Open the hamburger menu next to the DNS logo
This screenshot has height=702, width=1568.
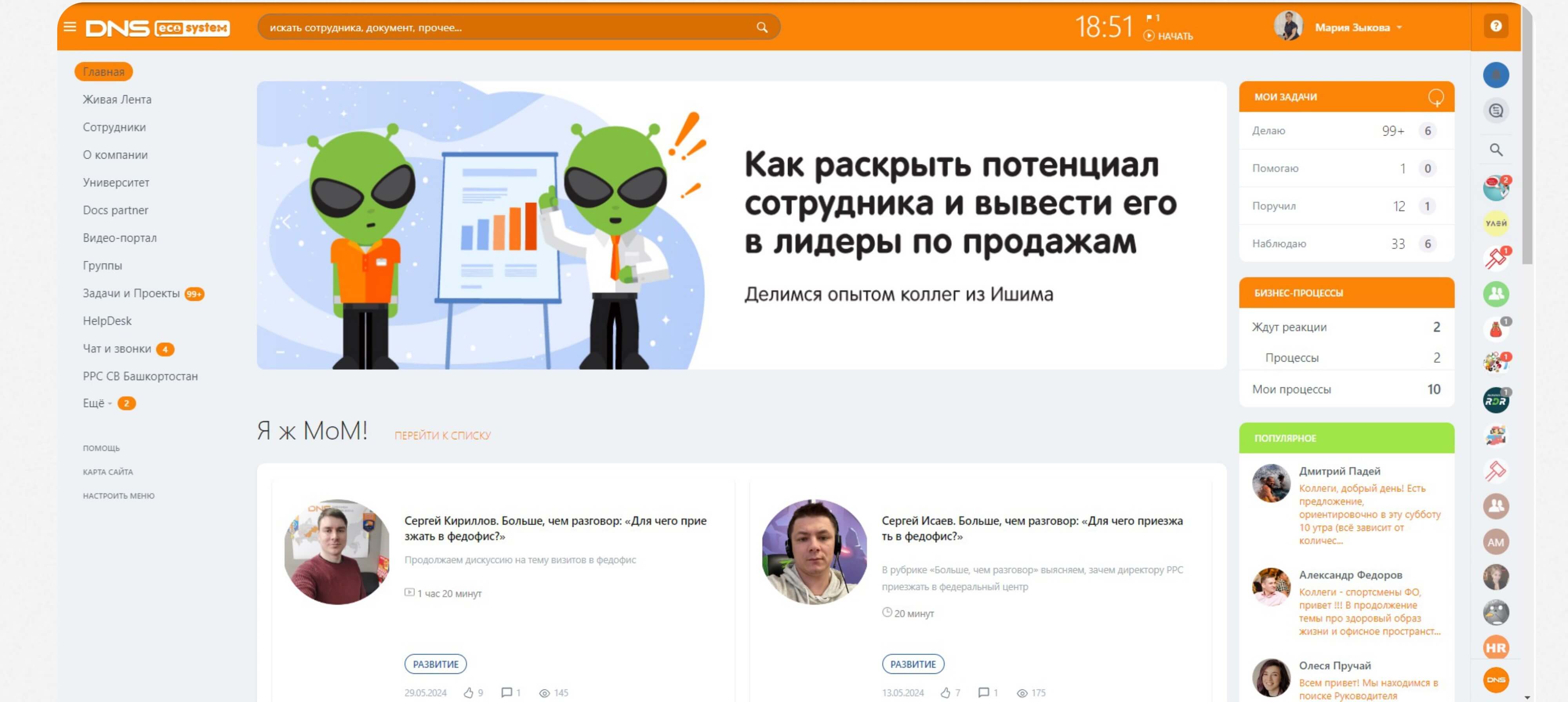(x=70, y=27)
